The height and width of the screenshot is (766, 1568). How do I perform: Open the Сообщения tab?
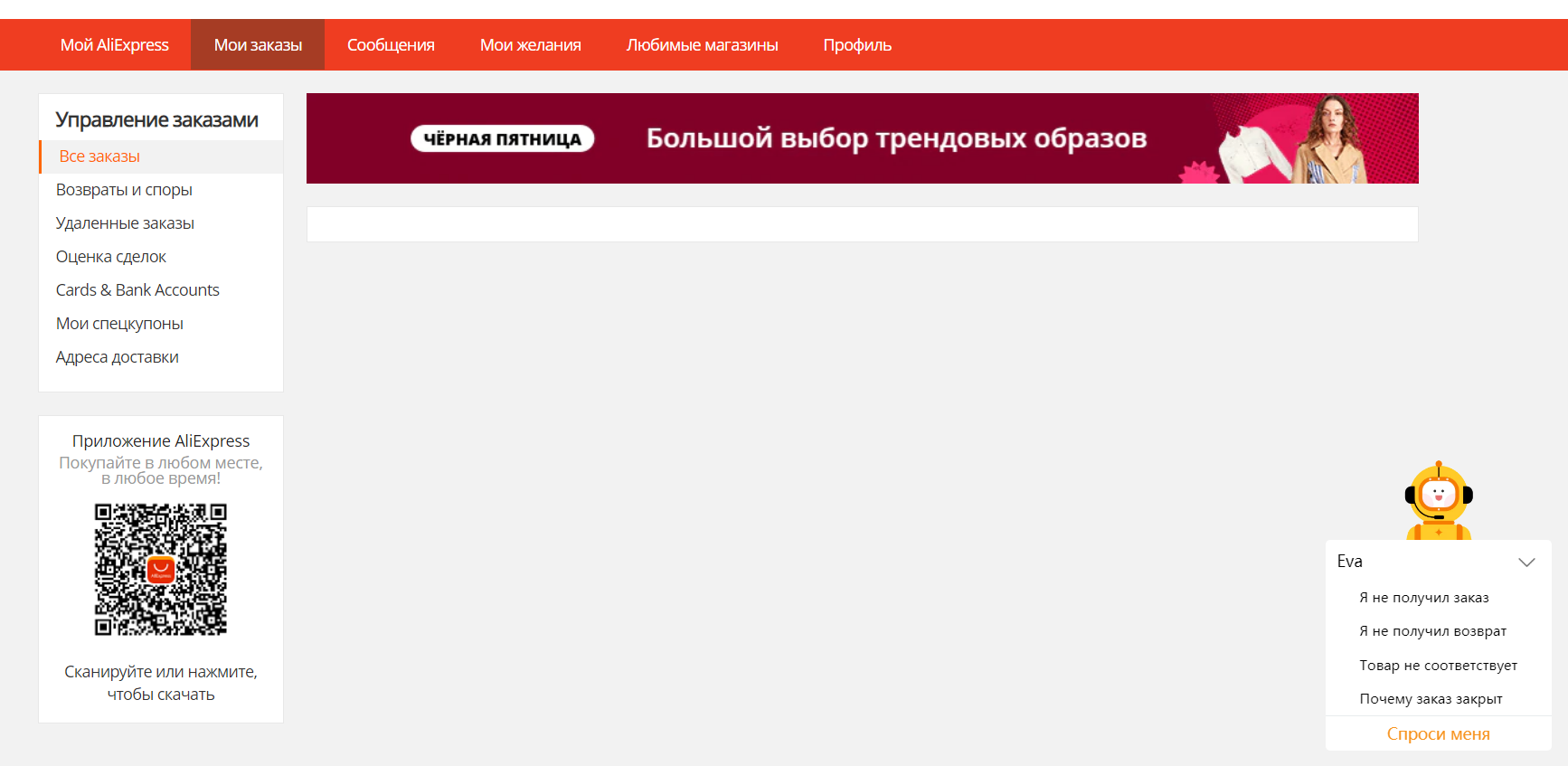click(x=391, y=44)
